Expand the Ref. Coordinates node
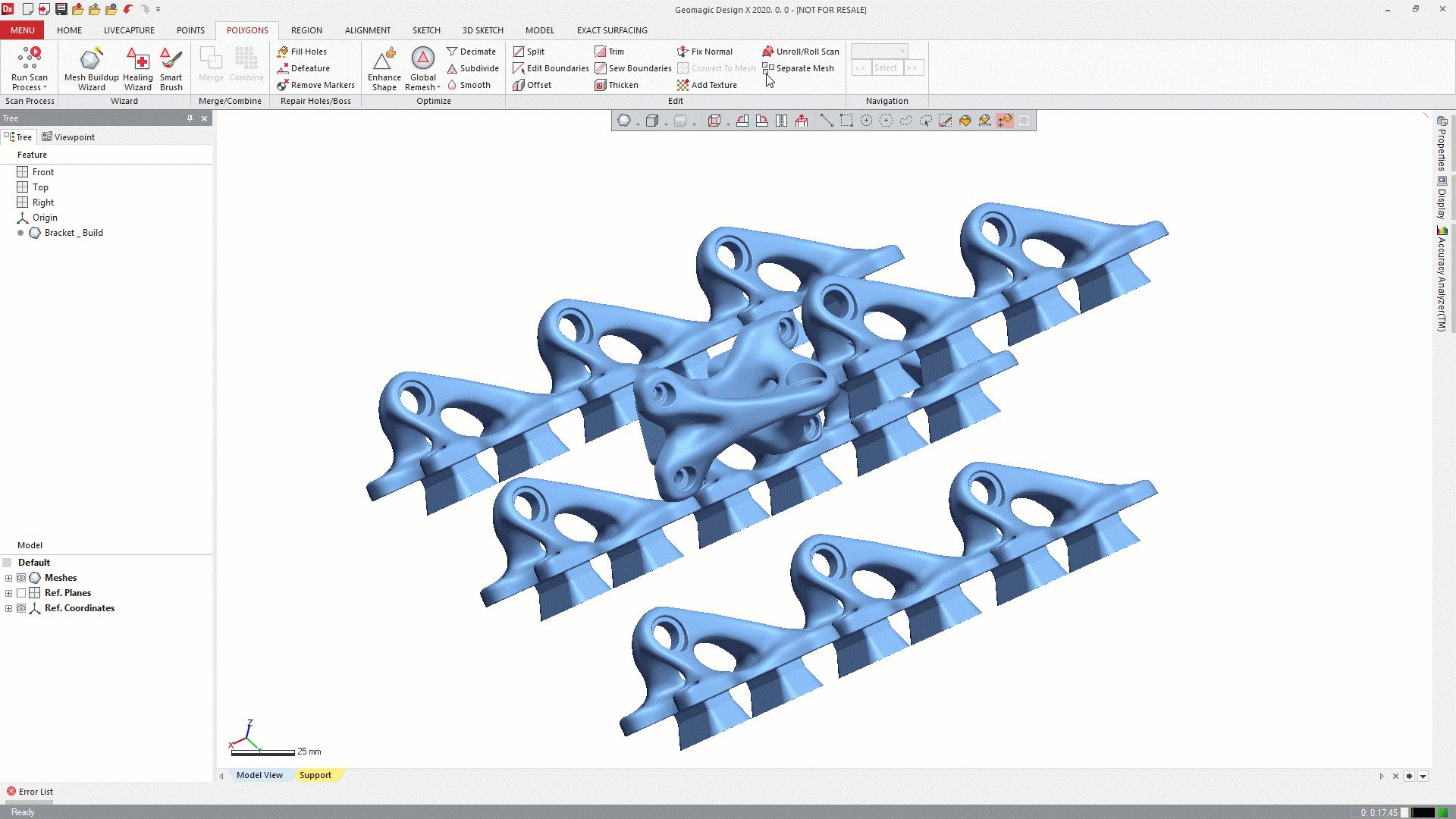Viewport: 1456px width, 819px height. point(8,608)
